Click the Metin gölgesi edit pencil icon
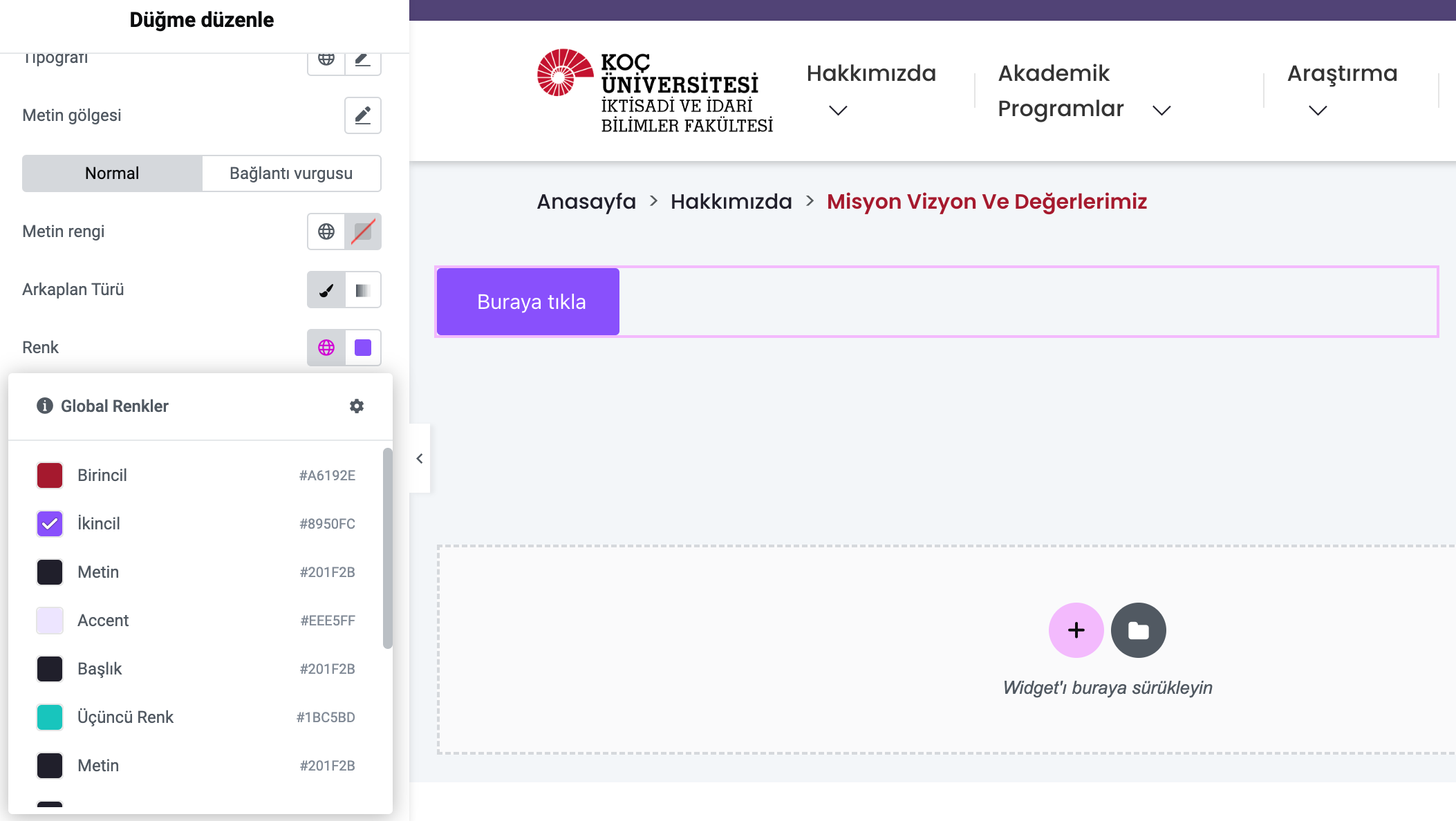This screenshot has height=821, width=1456. tap(362, 115)
